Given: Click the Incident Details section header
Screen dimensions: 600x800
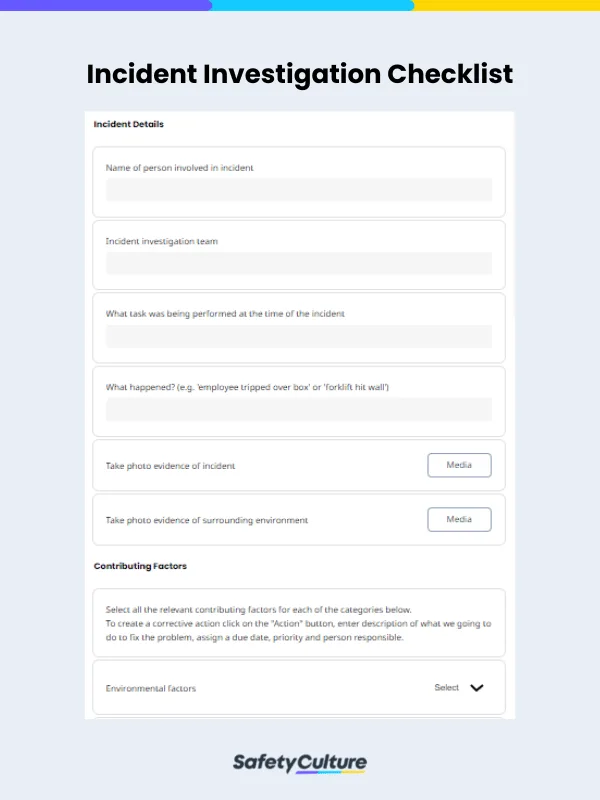Looking at the screenshot, I should point(129,125).
